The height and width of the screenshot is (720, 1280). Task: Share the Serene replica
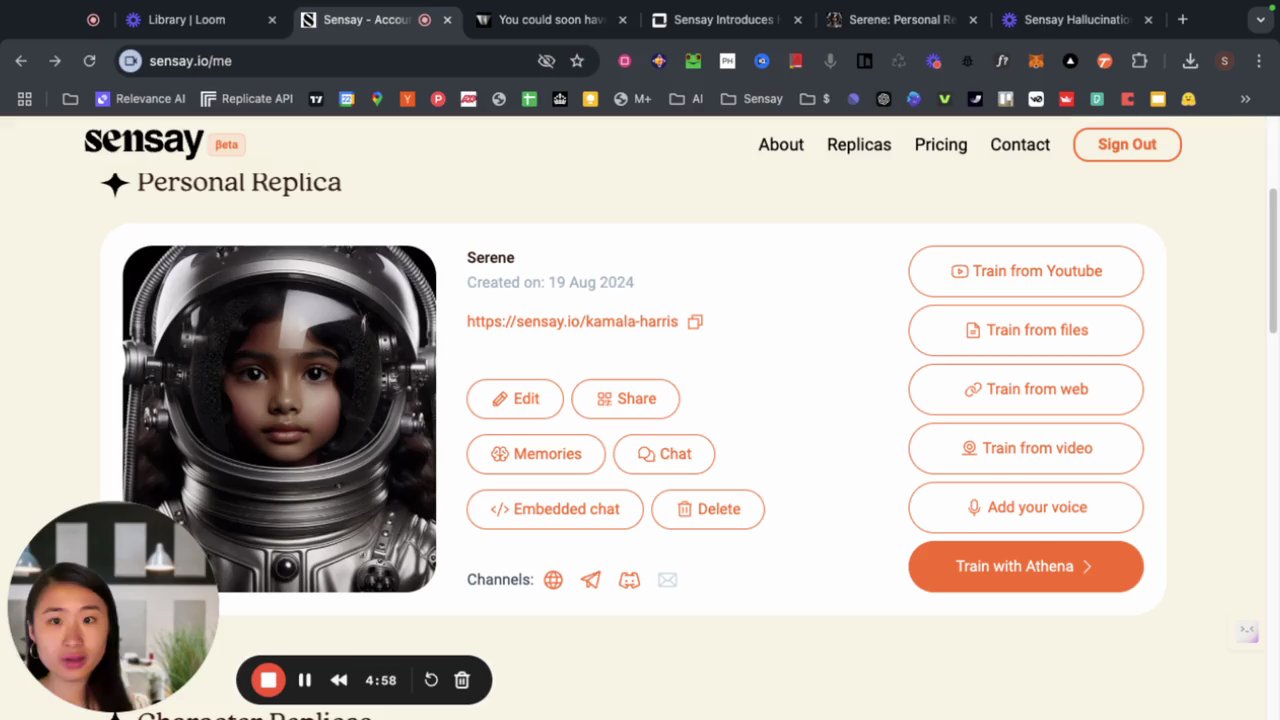pyautogui.click(x=626, y=399)
